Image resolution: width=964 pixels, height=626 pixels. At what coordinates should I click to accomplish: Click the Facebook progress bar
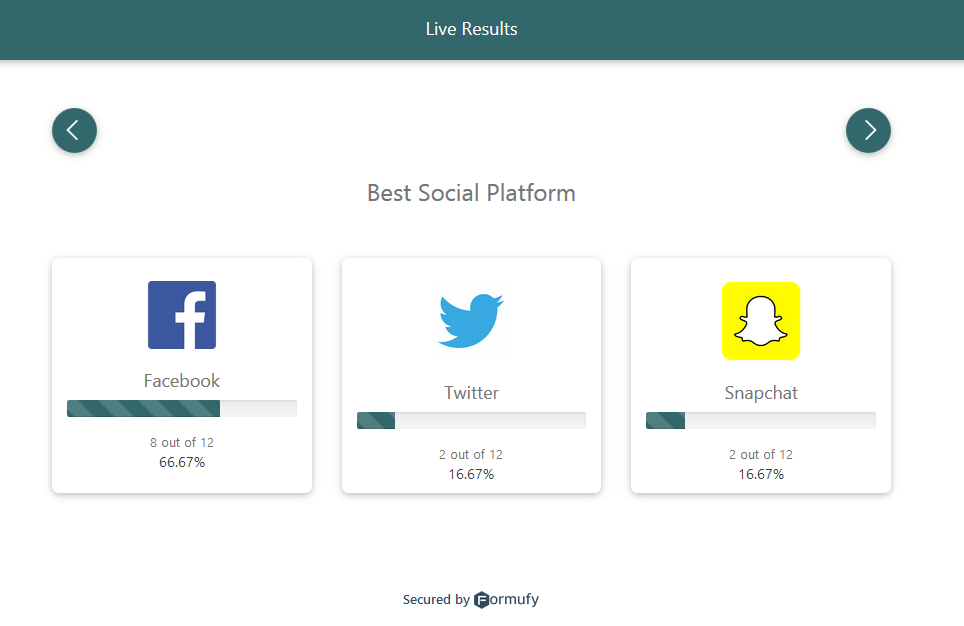[x=181, y=408]
